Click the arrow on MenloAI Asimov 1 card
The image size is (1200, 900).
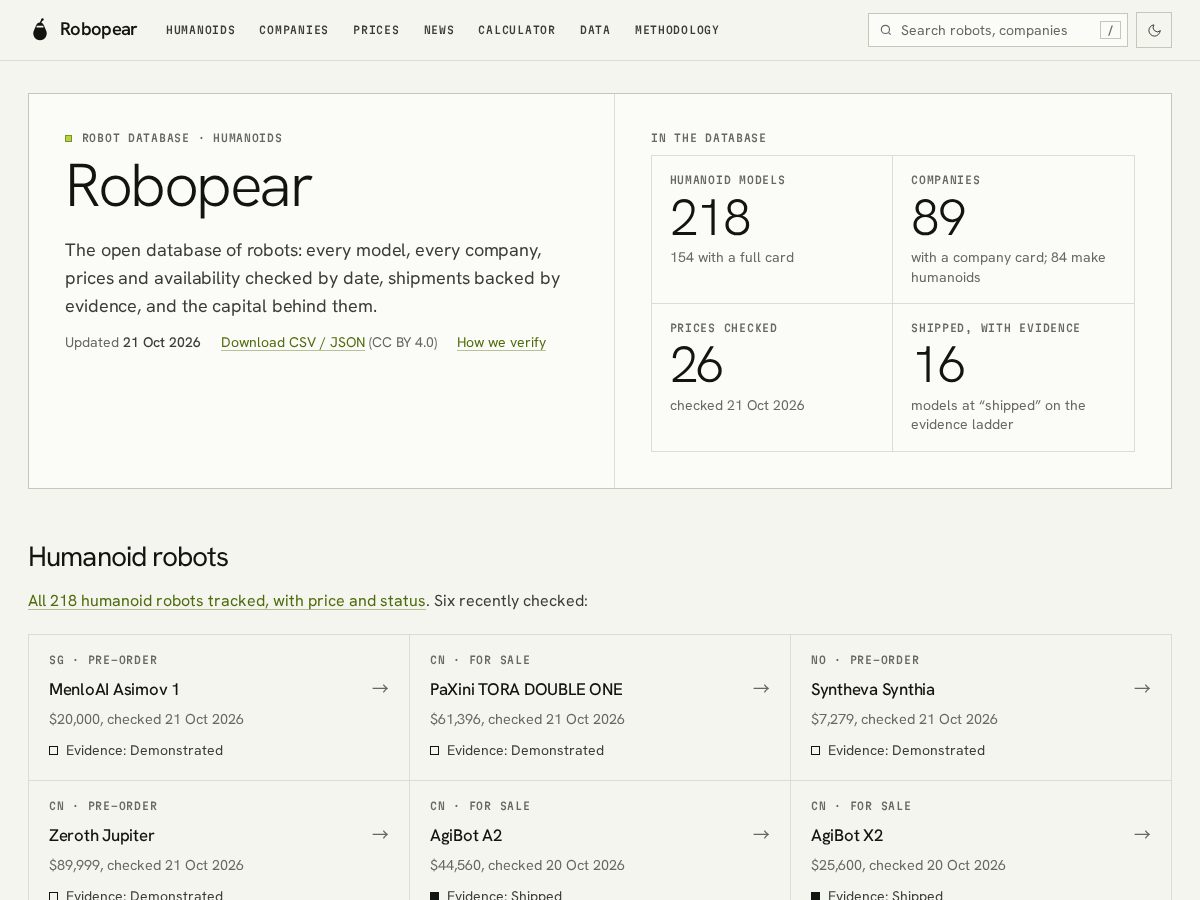coord(380,688)
